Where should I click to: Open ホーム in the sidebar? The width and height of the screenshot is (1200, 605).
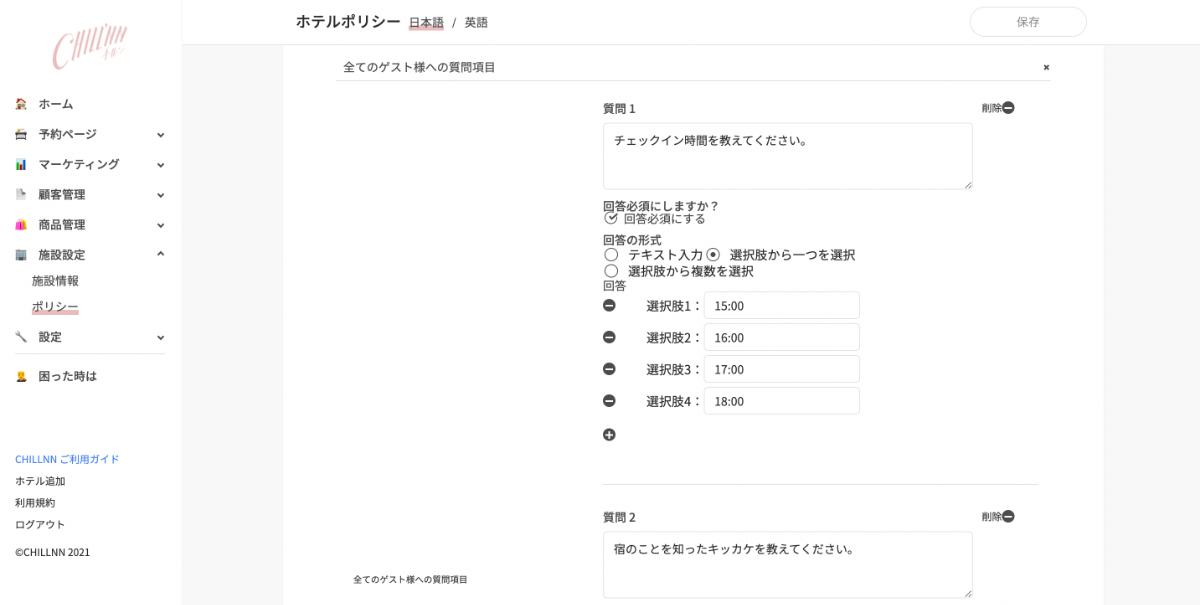coord(56,104)
